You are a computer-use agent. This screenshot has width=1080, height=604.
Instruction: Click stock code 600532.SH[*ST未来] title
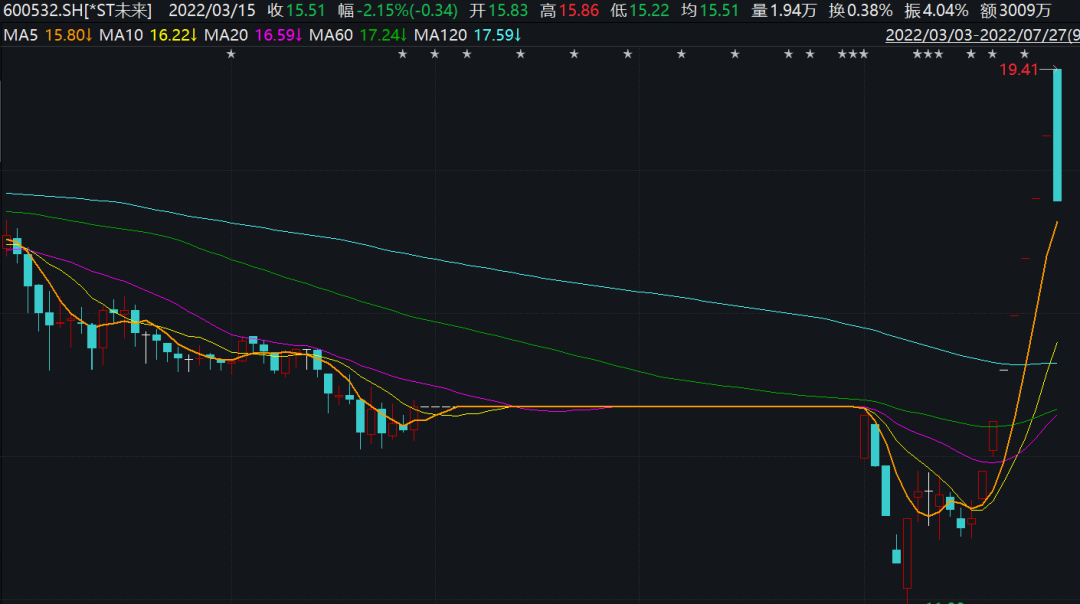tap(78, 12)
